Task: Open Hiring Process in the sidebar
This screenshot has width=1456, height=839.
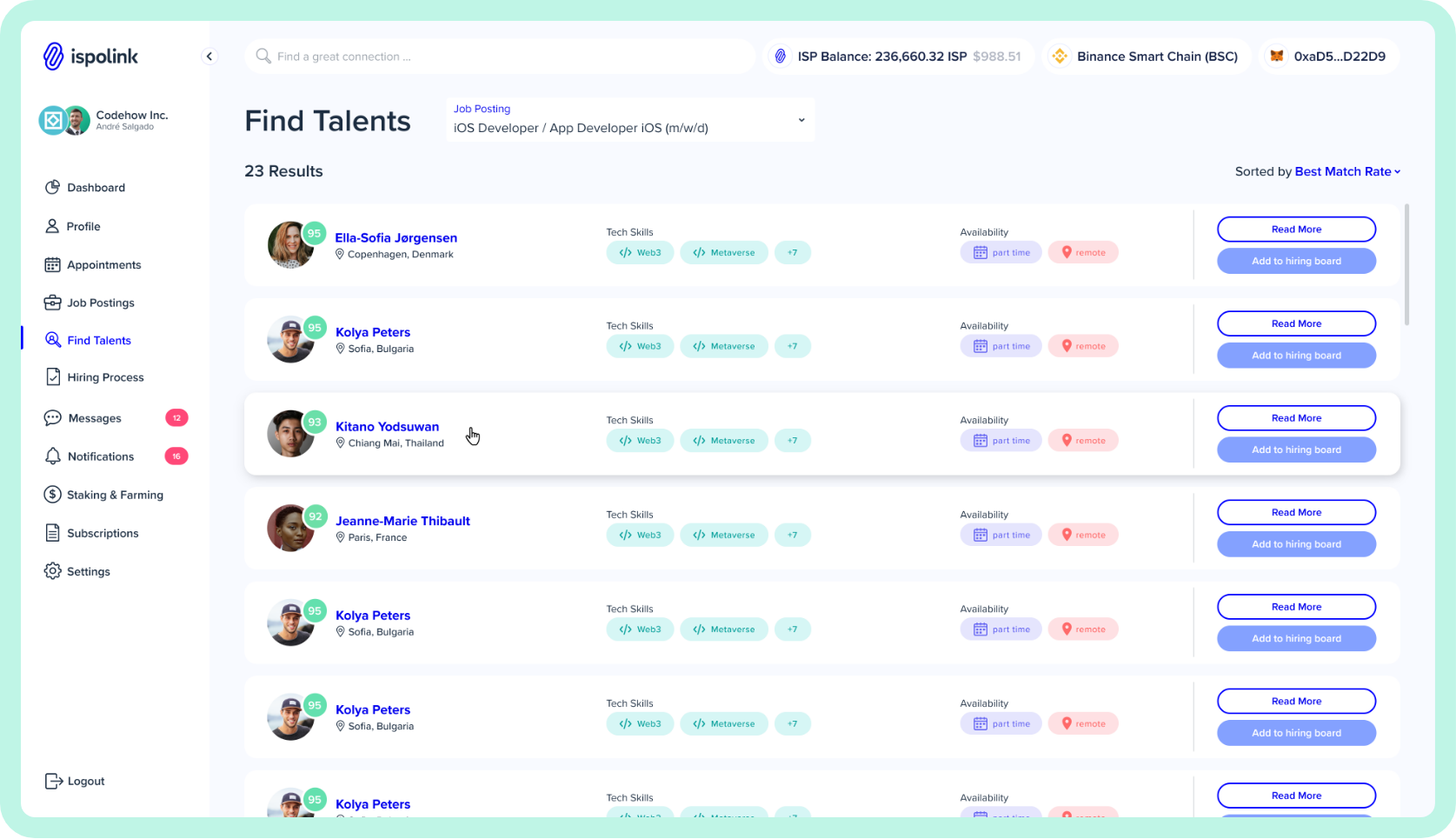Action: pos(105,377)
